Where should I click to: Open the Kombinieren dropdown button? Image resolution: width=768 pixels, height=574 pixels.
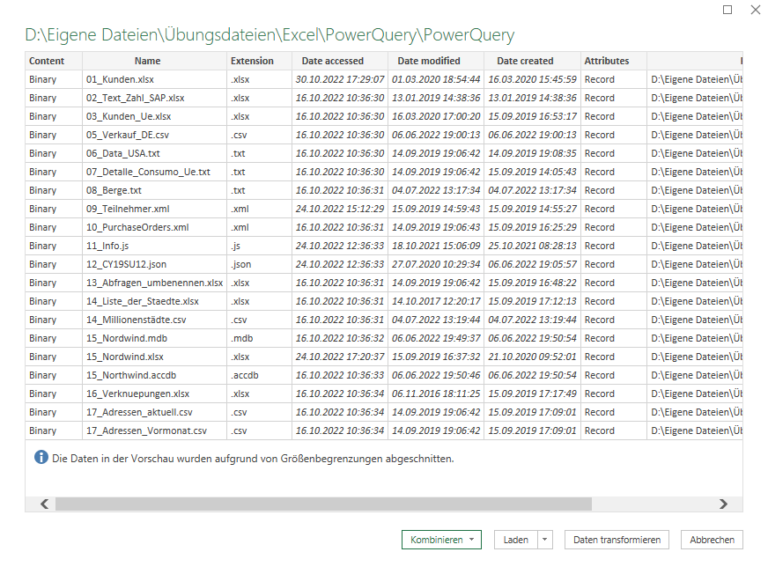click(x=441, y=540)
